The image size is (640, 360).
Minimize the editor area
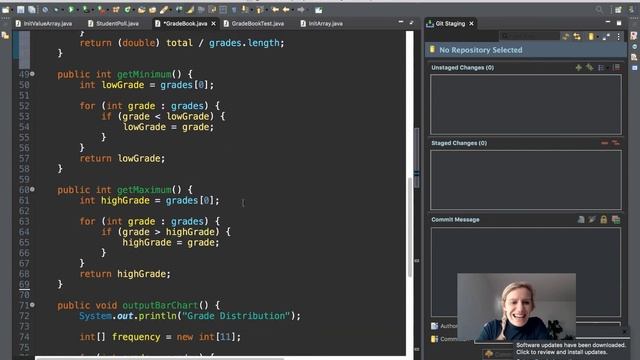pyautogui.click(x=401, y=22)
